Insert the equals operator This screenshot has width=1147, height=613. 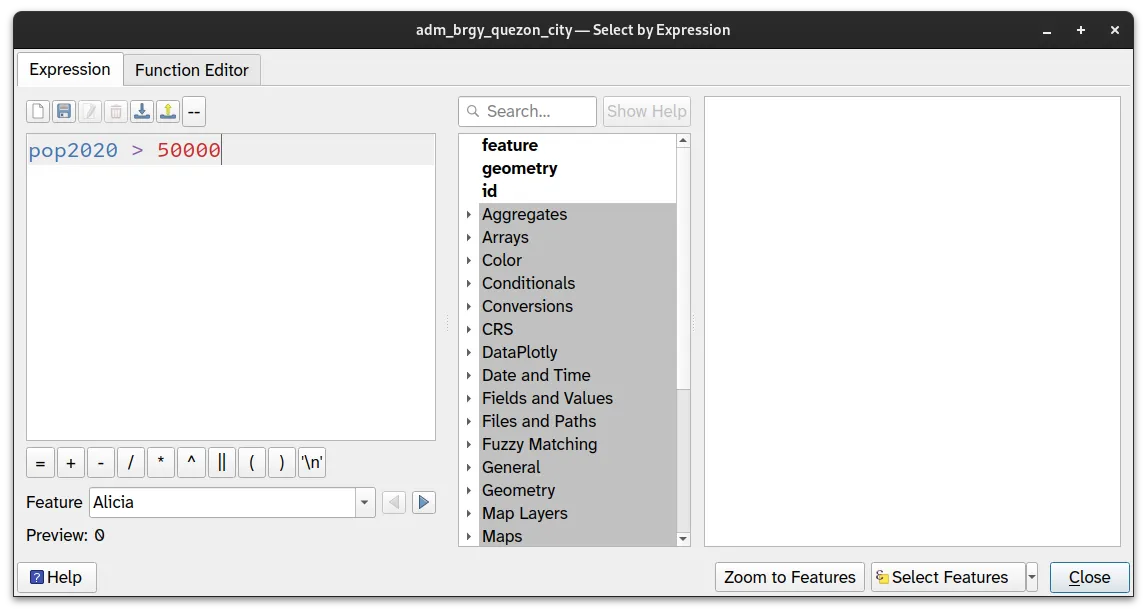tap(40, 463)
